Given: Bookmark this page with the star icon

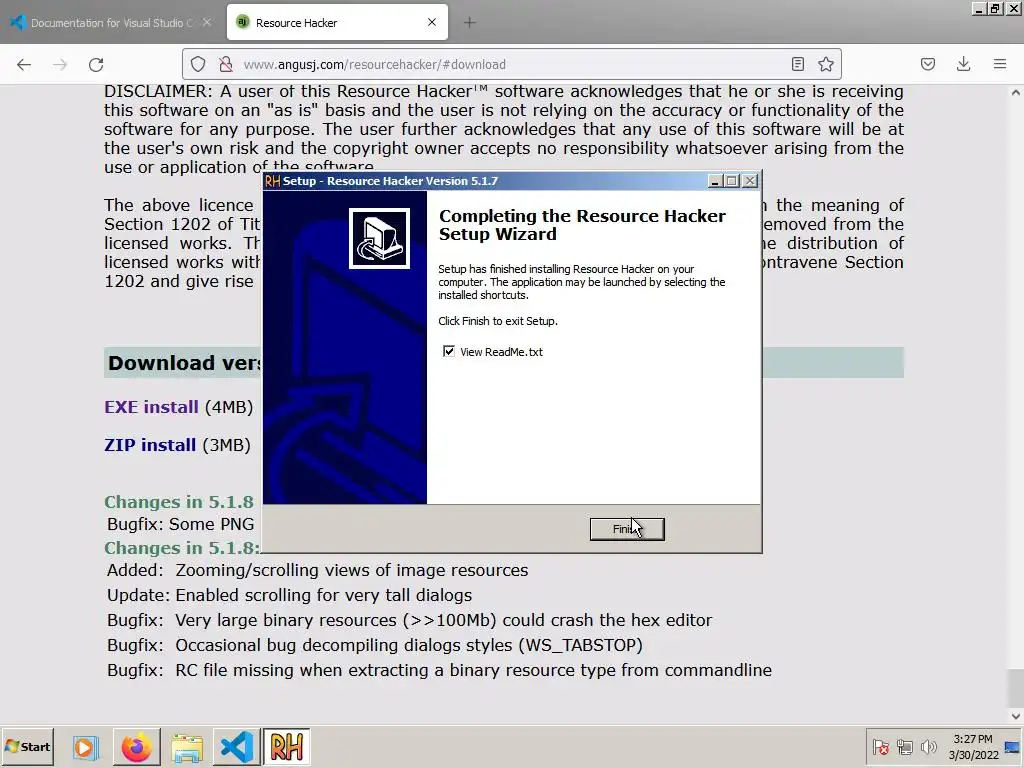Looking at the screenshot, I should point(825,64).
